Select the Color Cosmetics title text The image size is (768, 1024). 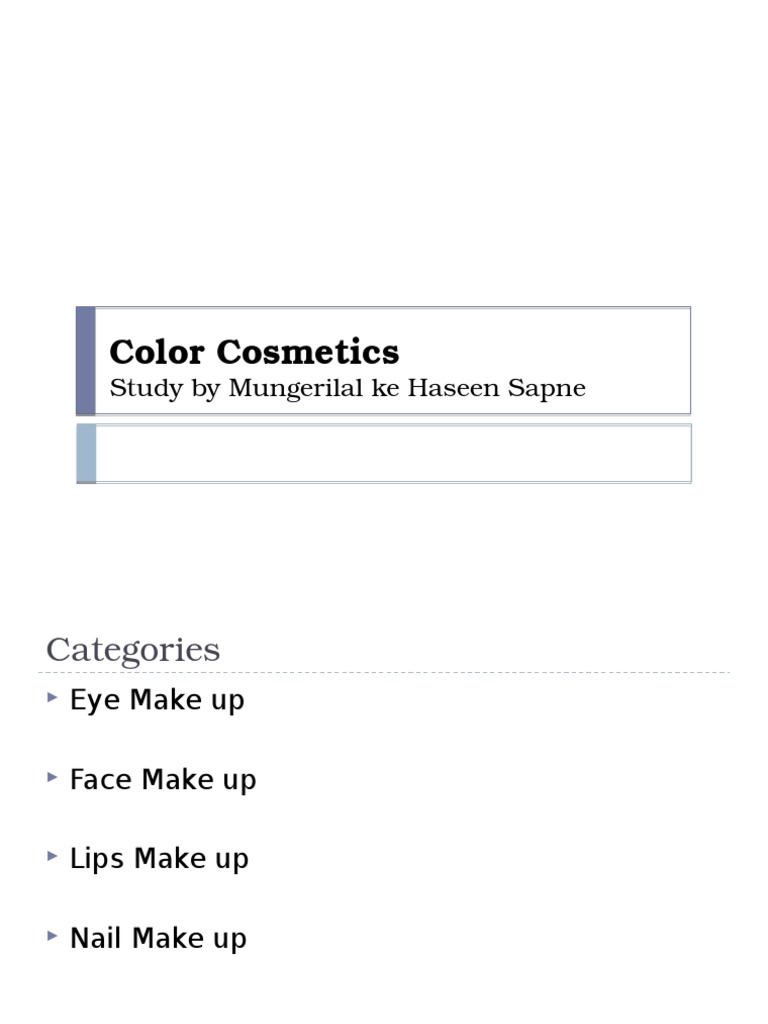coord(254,352)
